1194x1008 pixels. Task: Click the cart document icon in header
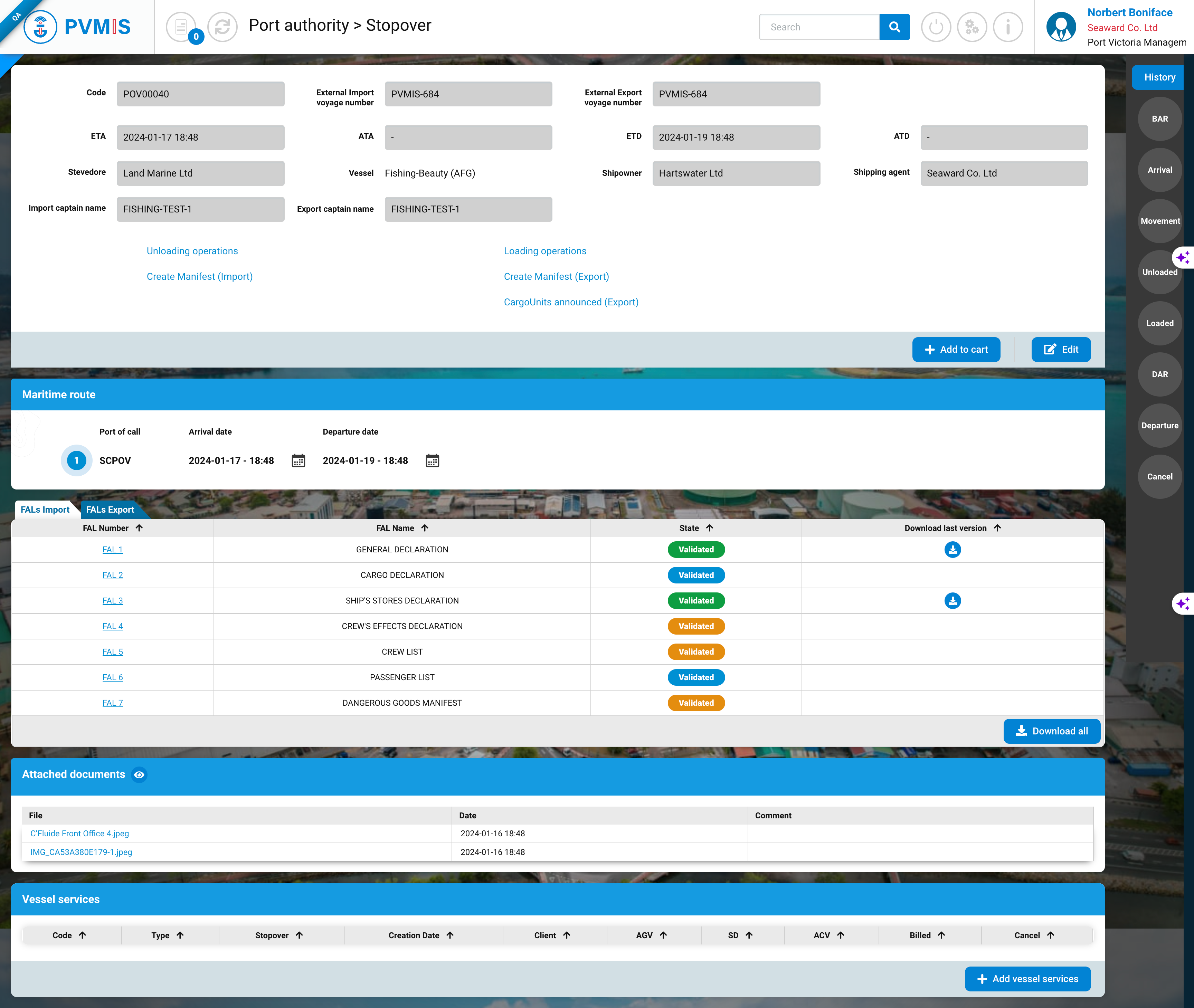[x=181, y=27]
